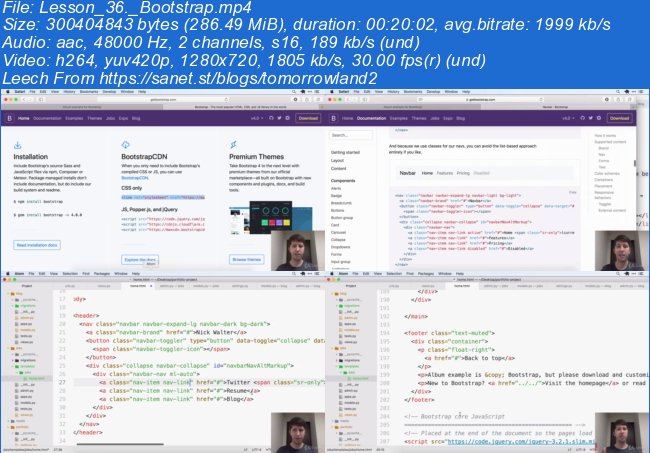Click Documentation nav link in top-left frame
The image size is (650, 453).
click(47, 118)
